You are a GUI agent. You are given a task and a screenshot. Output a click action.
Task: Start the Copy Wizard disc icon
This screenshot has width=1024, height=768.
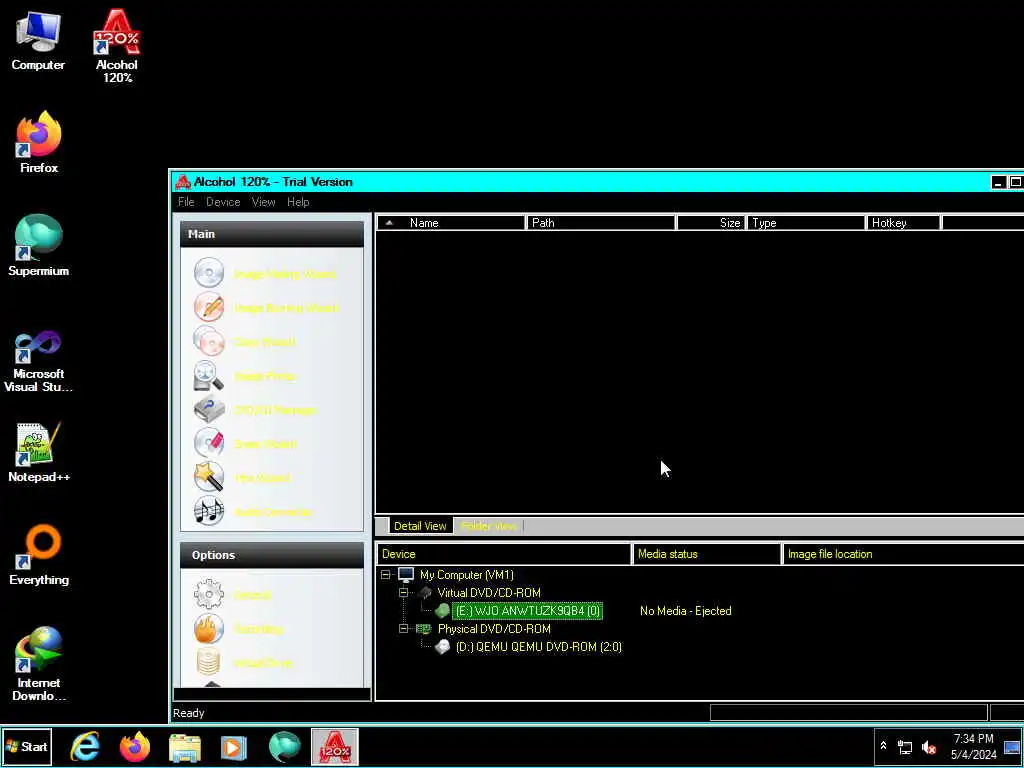point(209,341)
